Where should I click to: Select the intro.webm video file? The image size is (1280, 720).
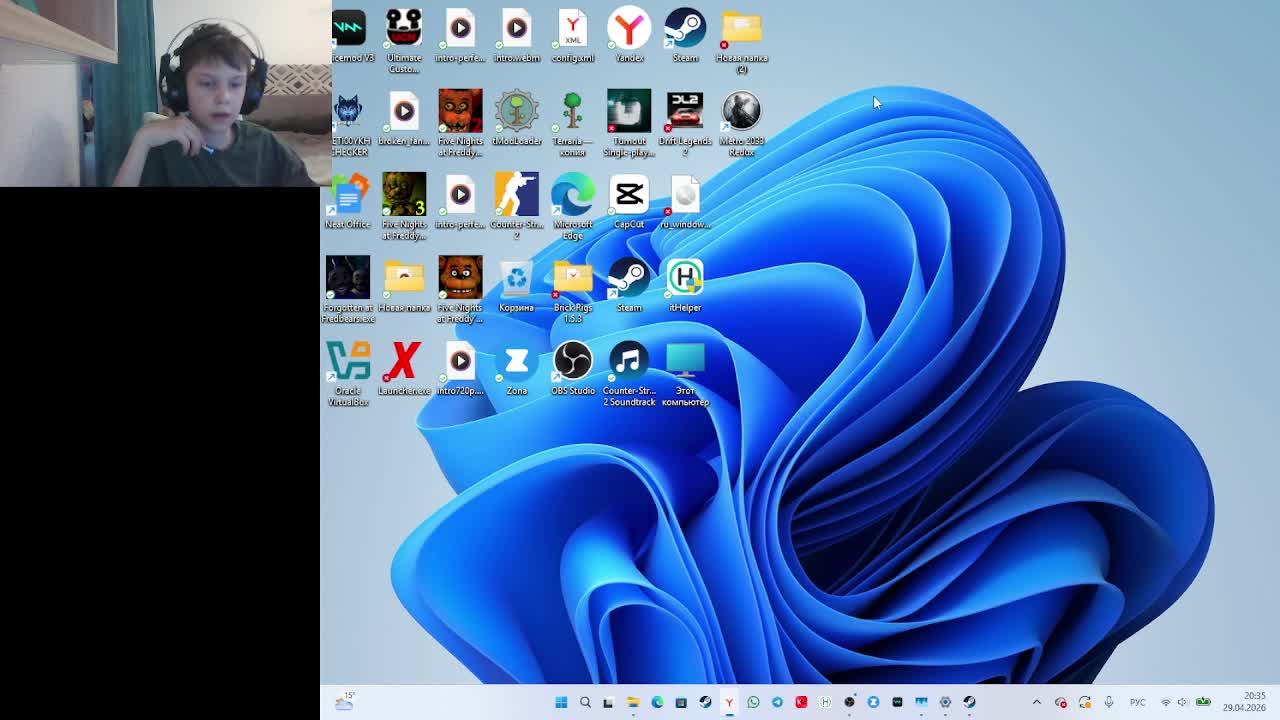[516, 37]
